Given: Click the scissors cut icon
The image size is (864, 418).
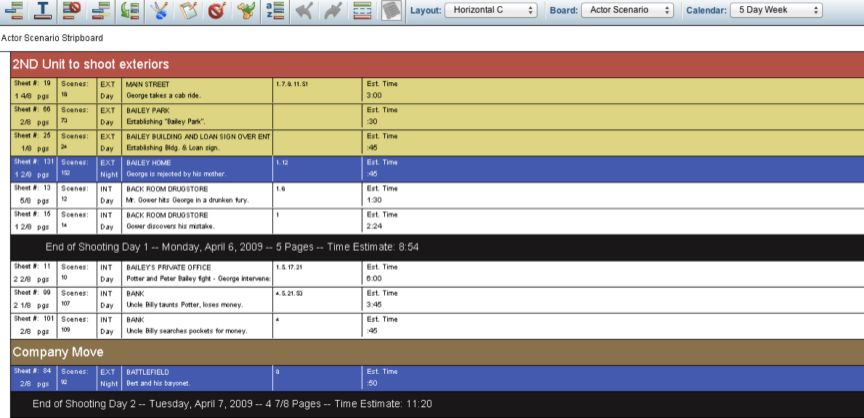Looking at the screenshot, I should point(159,10).
